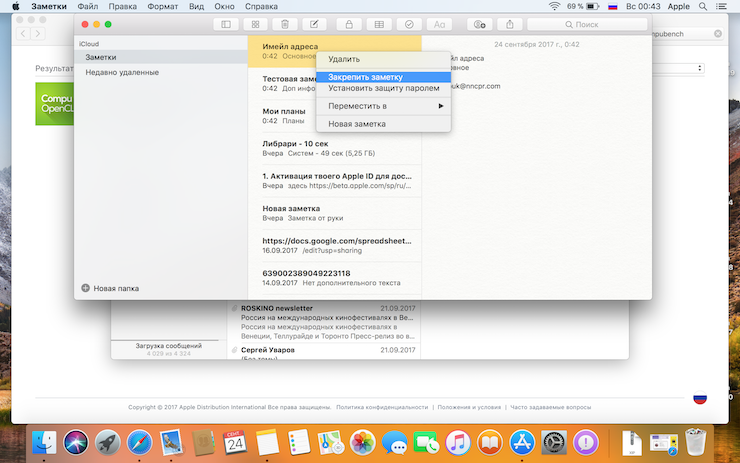Screen dimensions: 740x463
Task: Open Reminders from the Dock
Action: (x=299, y=443)
